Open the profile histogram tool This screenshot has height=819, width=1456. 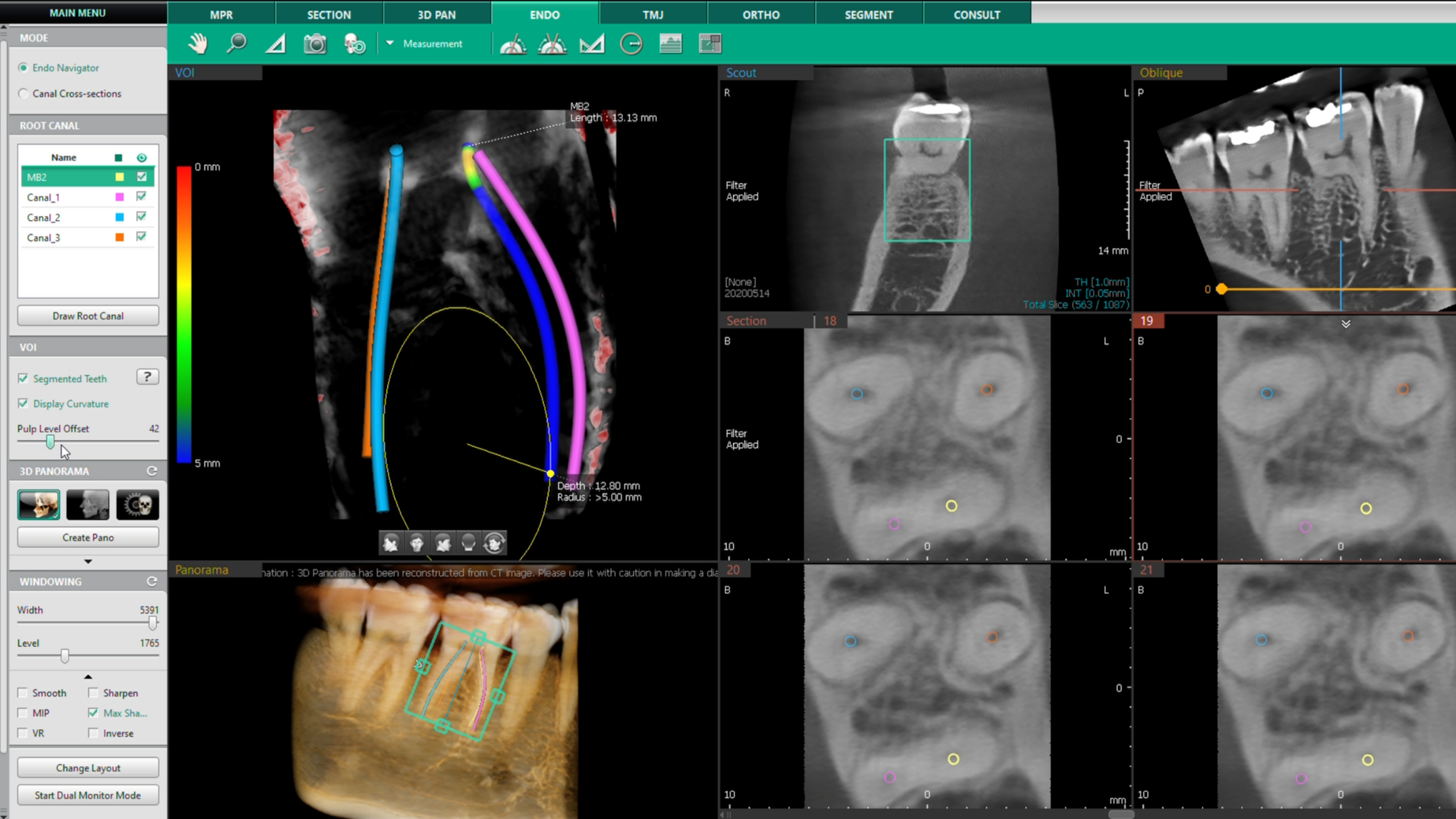[x=670, y=44]
